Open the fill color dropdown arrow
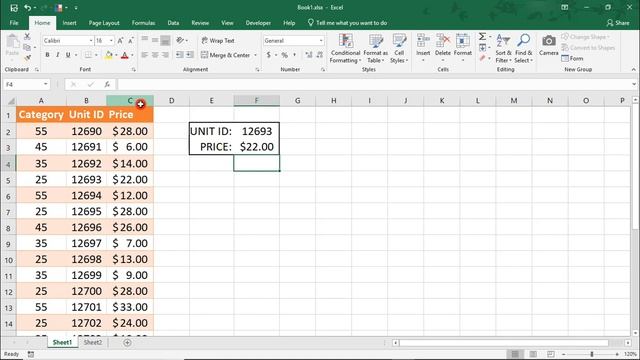Screen dimensions: 640x360 [x=116, y=55]
